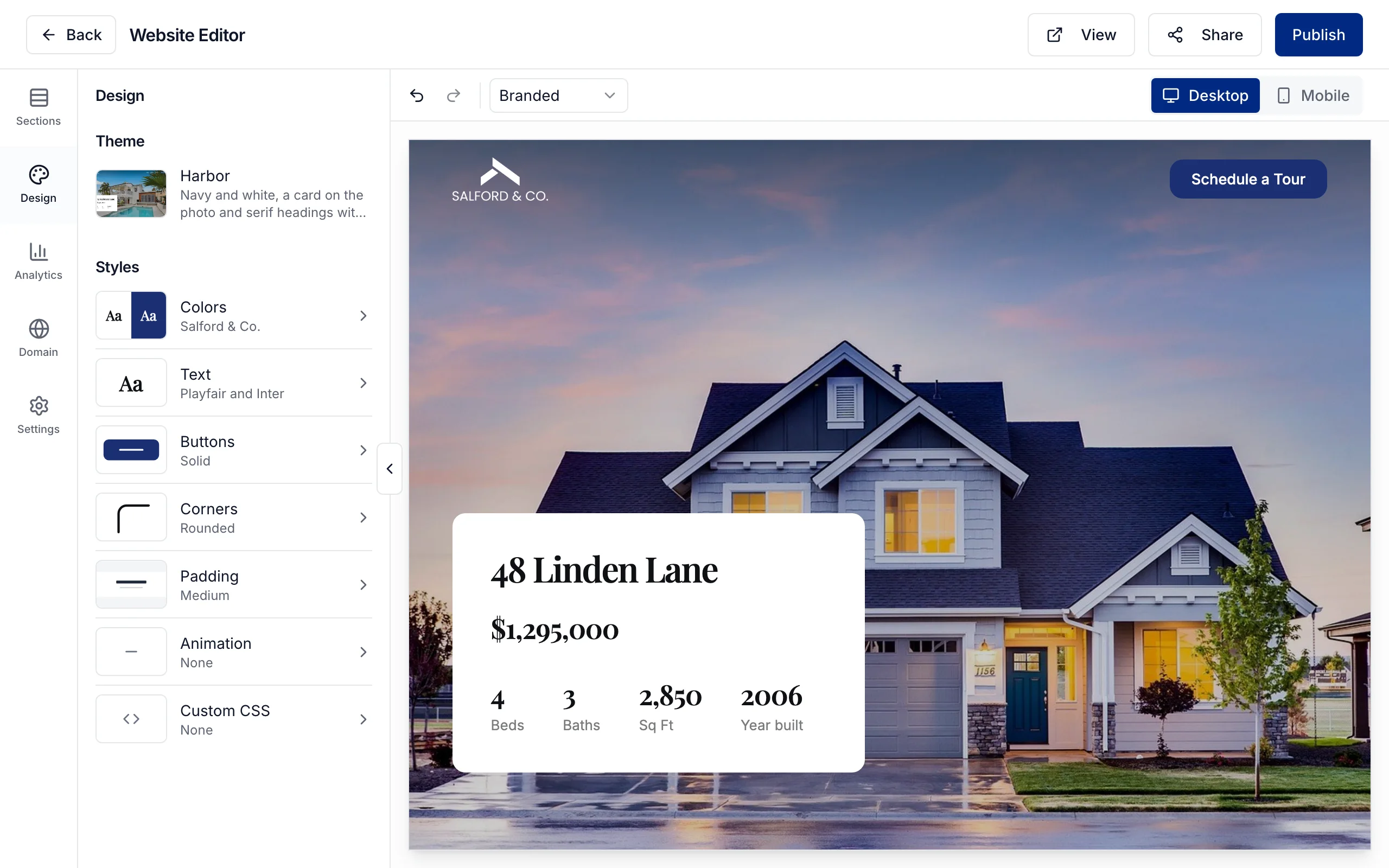Click the undo arrow icon
This screenshot has height=868, width=1389.
point(417,95)
